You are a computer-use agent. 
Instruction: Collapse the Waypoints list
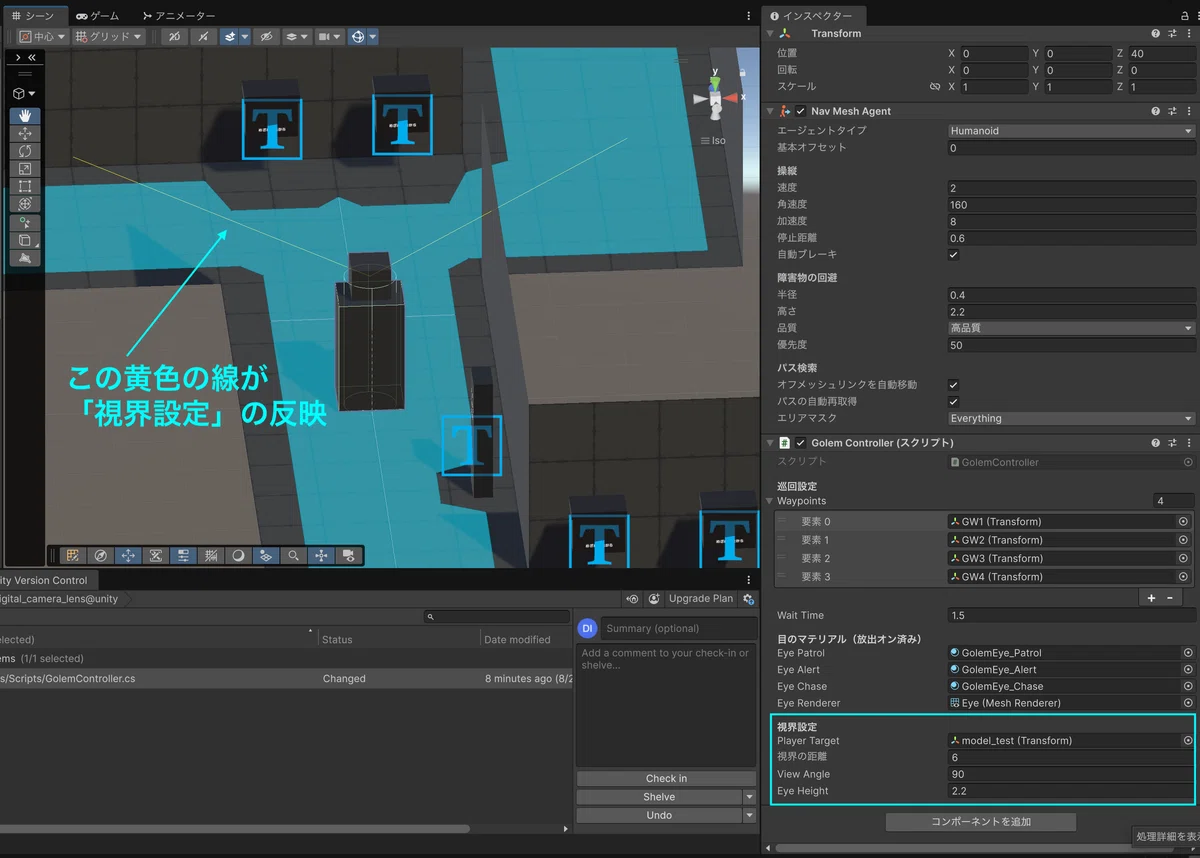pos(770,501)
